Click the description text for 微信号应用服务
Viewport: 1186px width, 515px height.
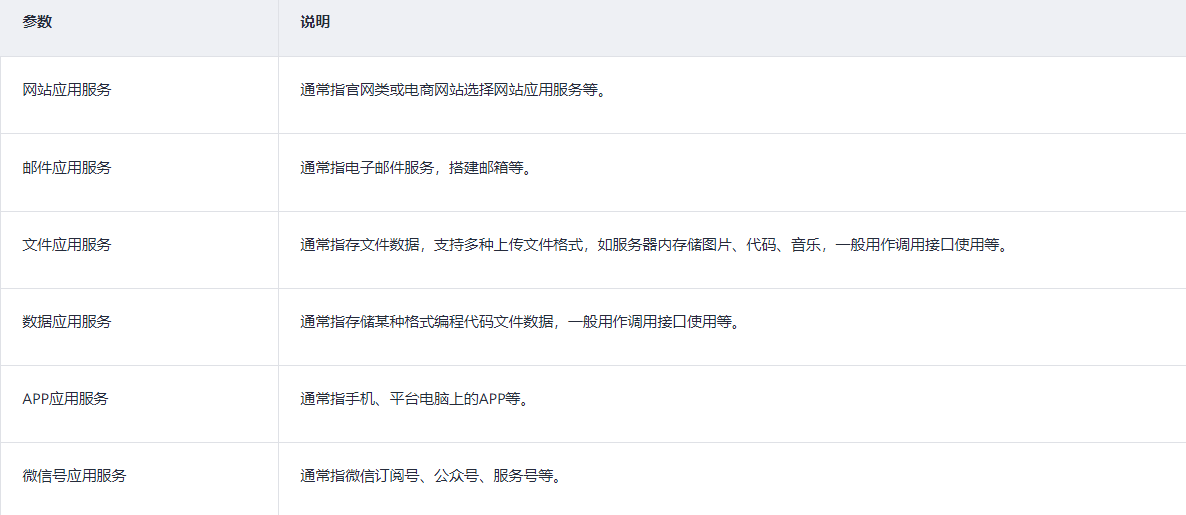(430, 476)
